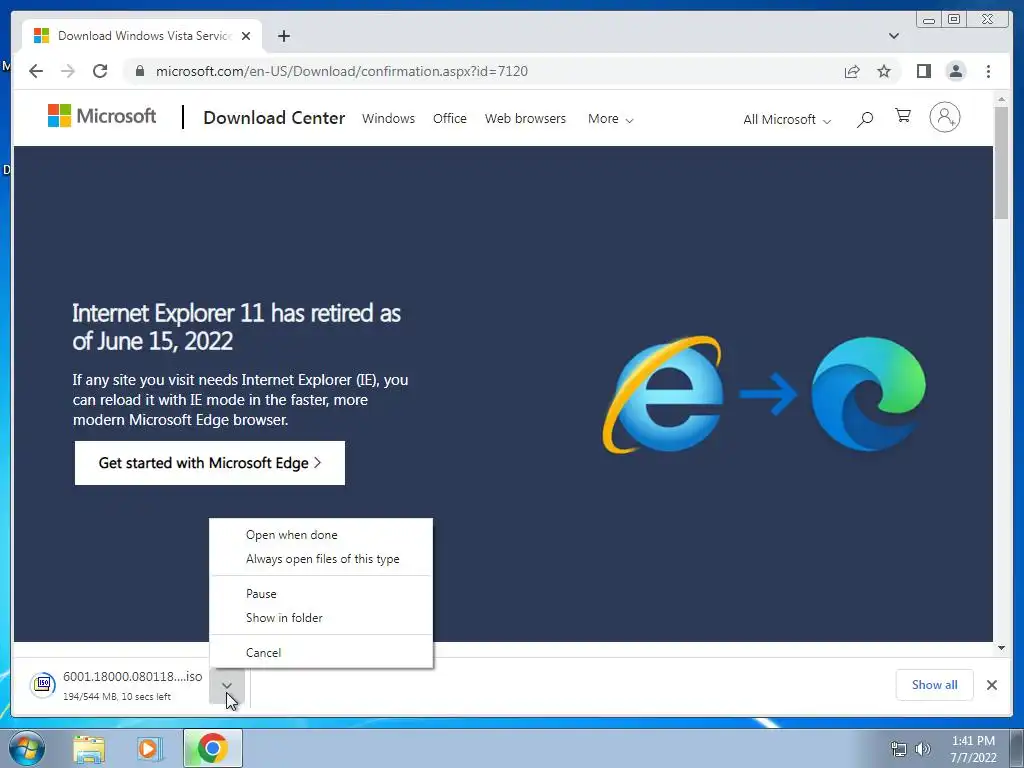Viewport: 1024px width, 768px height.
Task: Click the Show desktop strip on the taskbar
Action: coord(1017,748)
